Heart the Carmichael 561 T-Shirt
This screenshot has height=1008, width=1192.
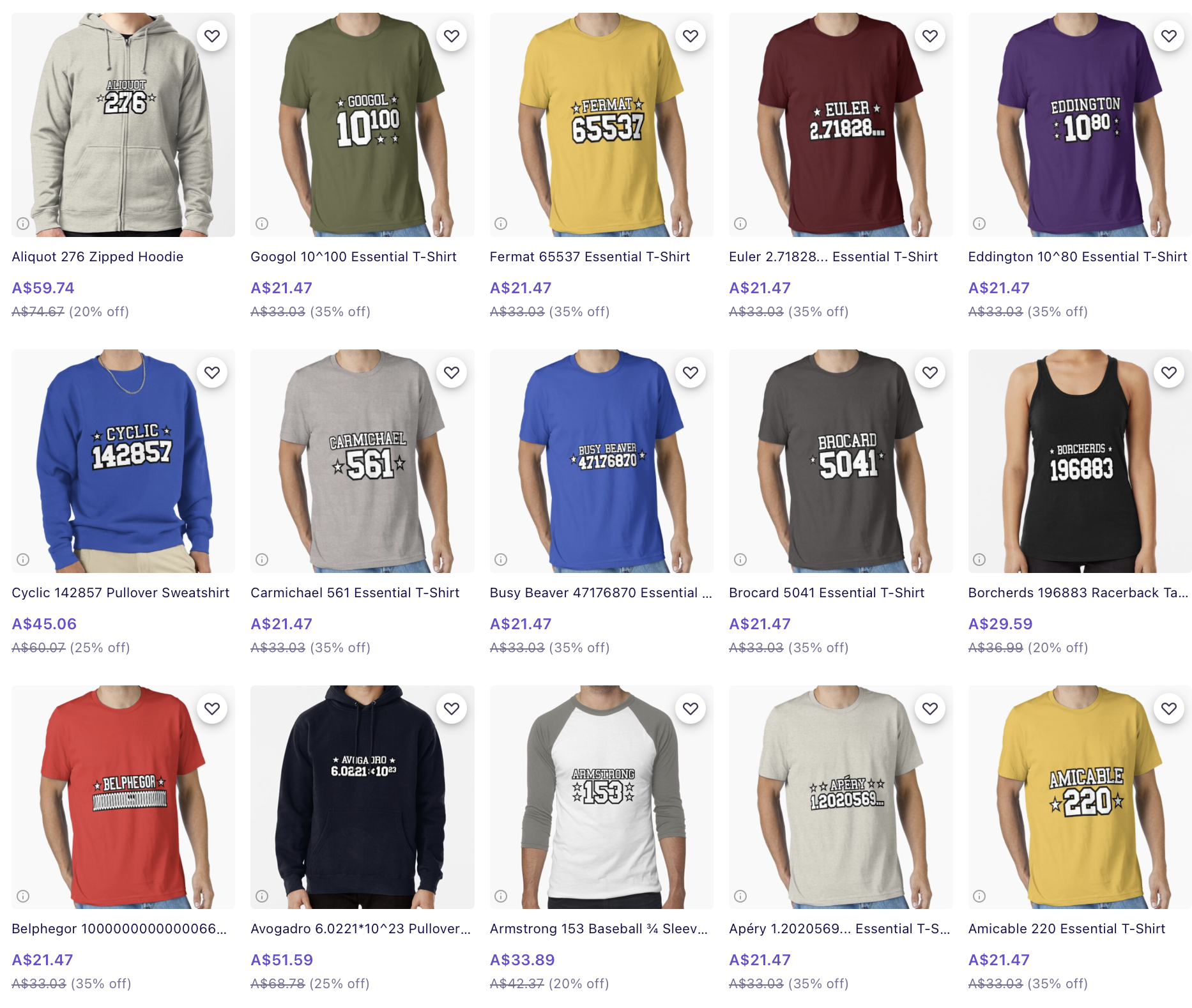(452, 372)
